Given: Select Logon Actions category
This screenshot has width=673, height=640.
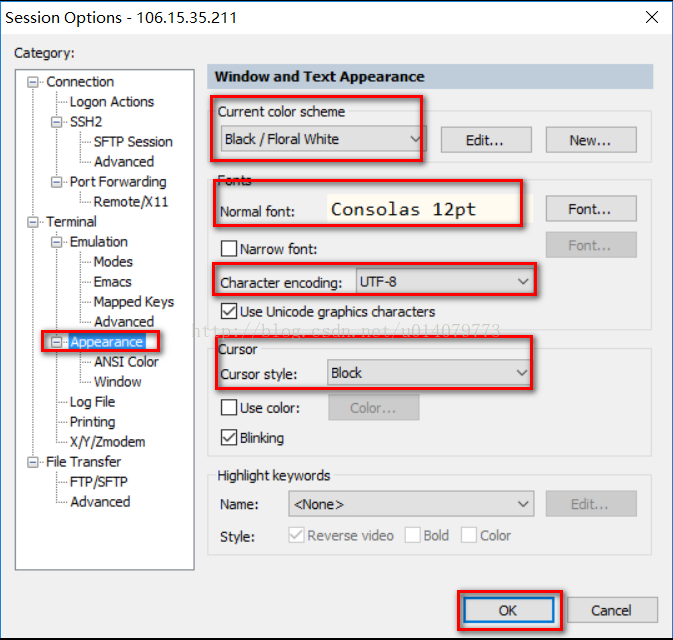Looking at the screenshot, I should coord(112,102).
